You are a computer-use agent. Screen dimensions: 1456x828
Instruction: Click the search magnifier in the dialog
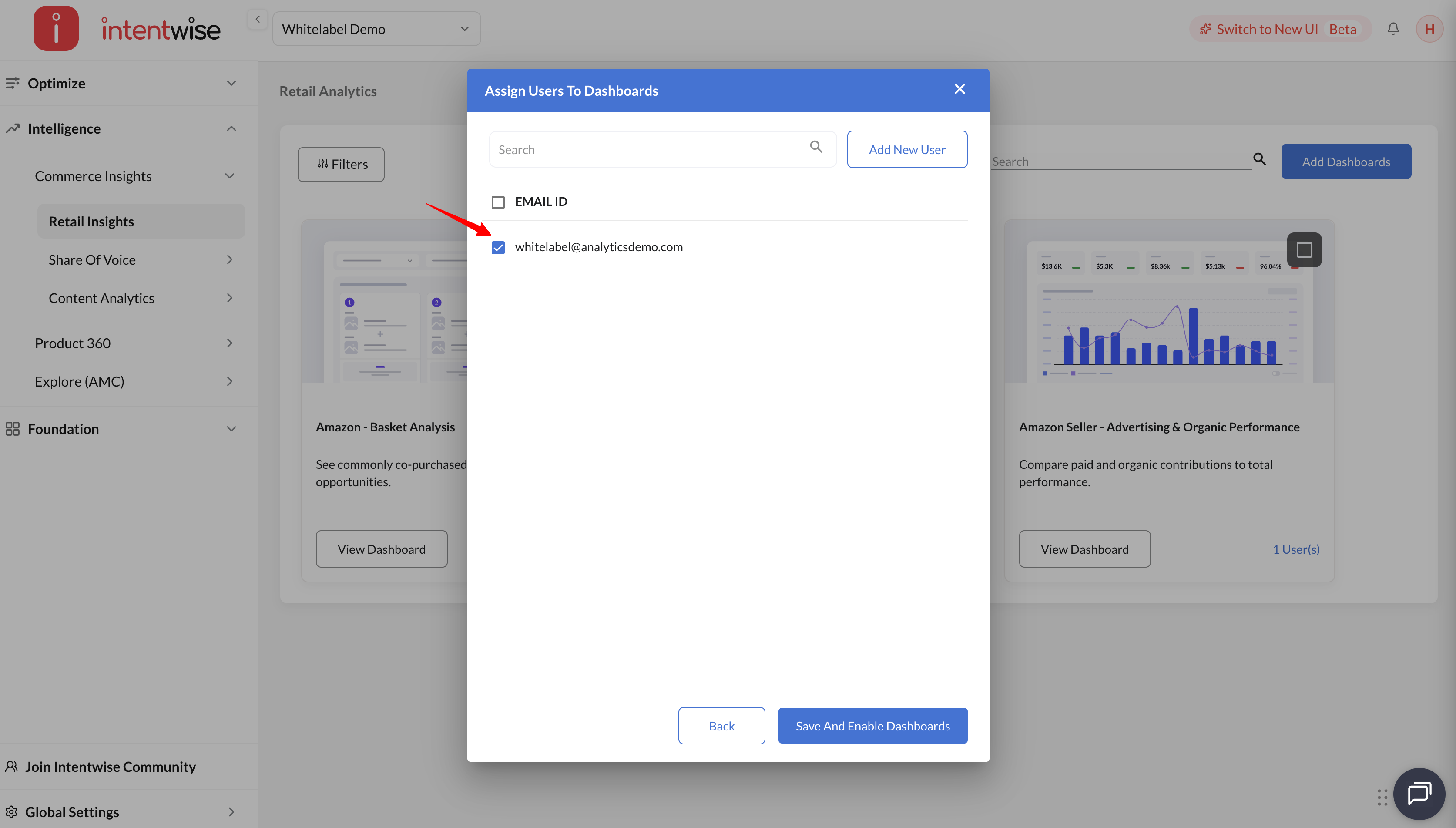point(816,147)
